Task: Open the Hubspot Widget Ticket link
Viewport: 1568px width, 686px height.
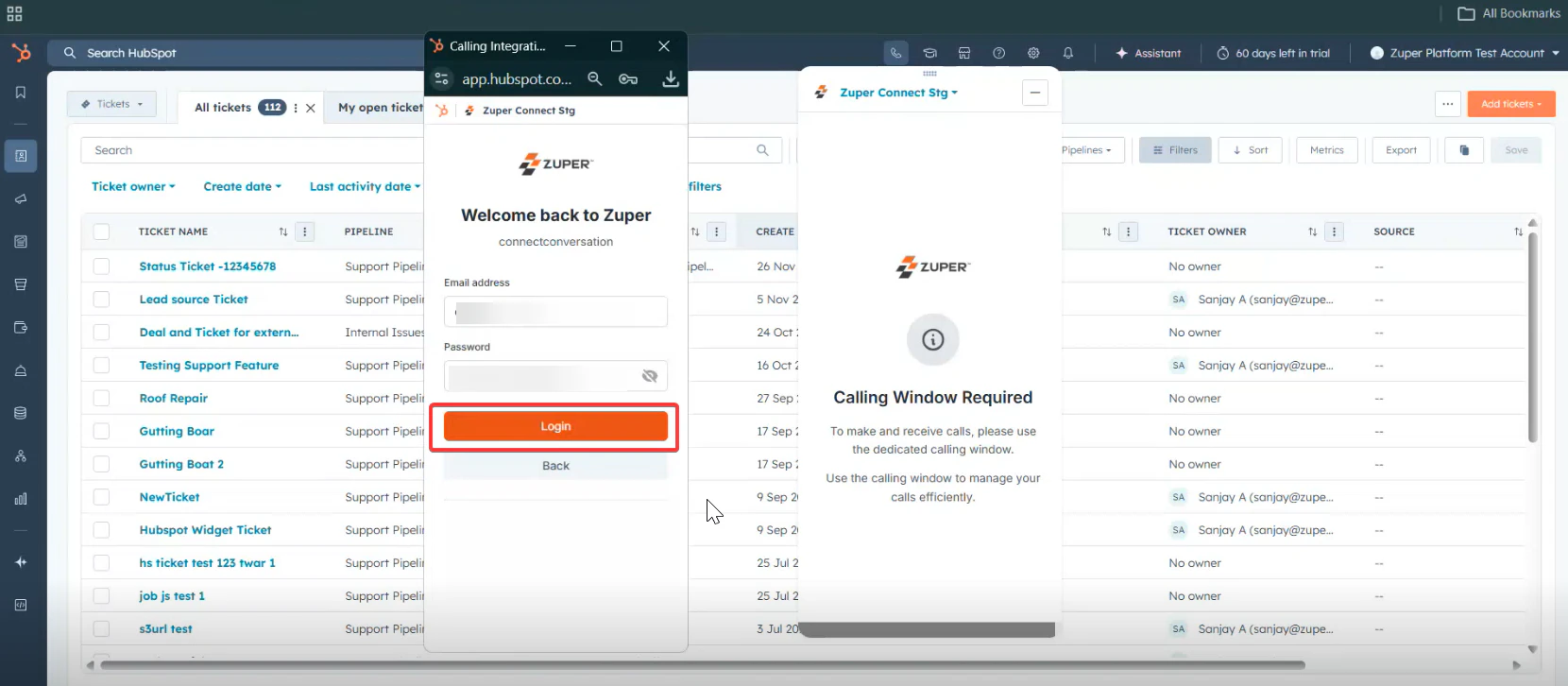Action: click(205, 530)
